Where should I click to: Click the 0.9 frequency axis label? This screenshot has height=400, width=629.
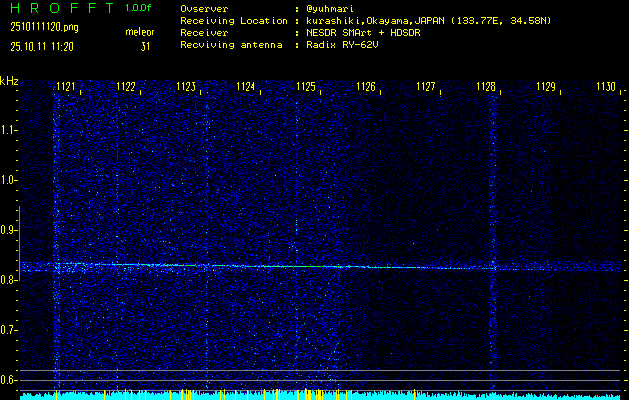click(7, 230)
